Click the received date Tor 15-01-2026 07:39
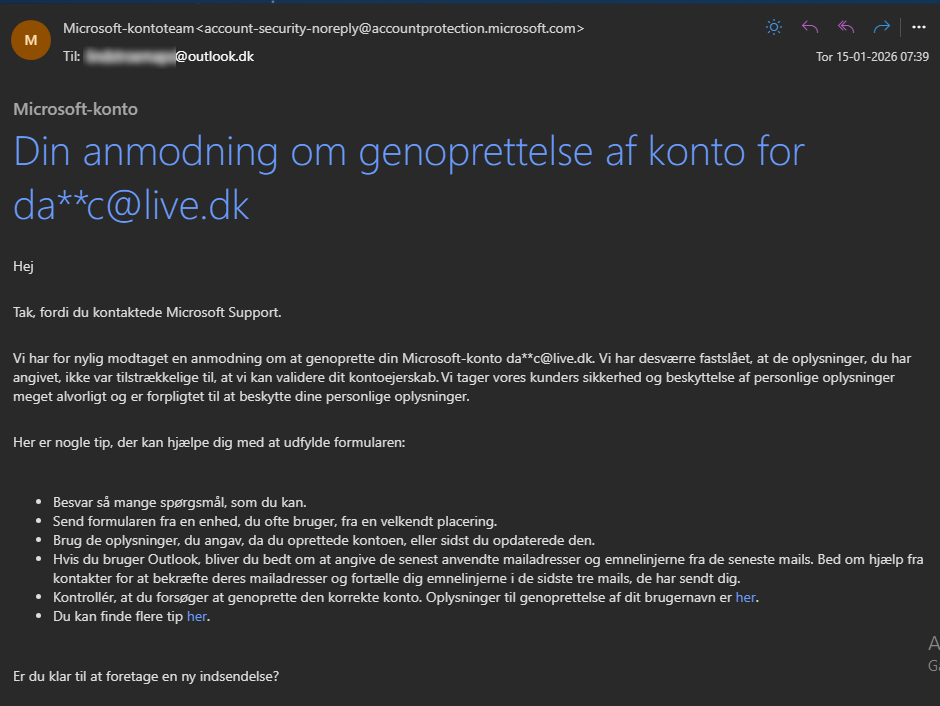Screen dimensions: 940x706 pyautogui.click(x=872, y=57)
